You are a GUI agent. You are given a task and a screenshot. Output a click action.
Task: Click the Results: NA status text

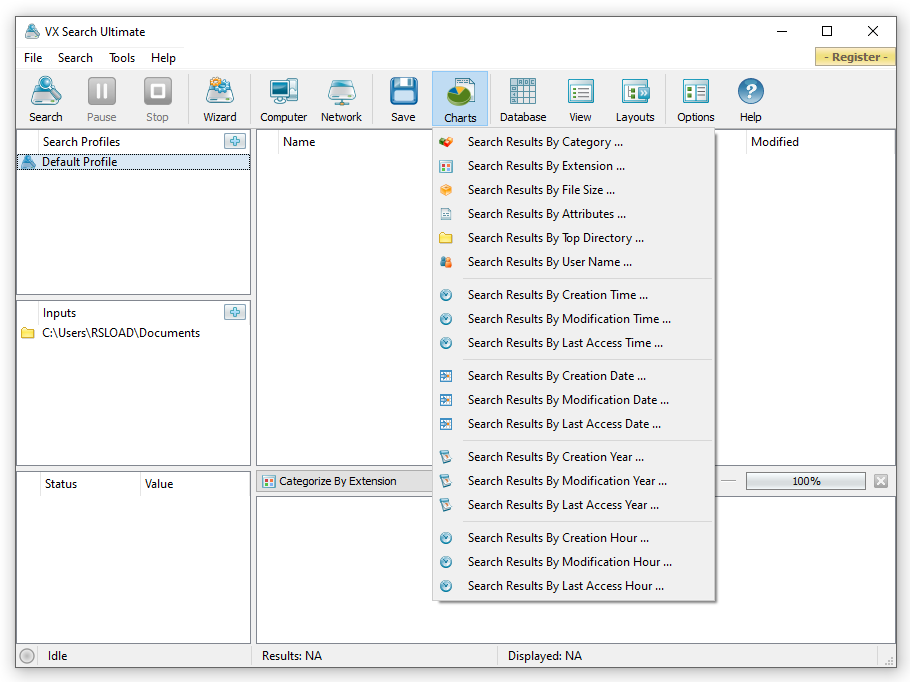[292, 656]
